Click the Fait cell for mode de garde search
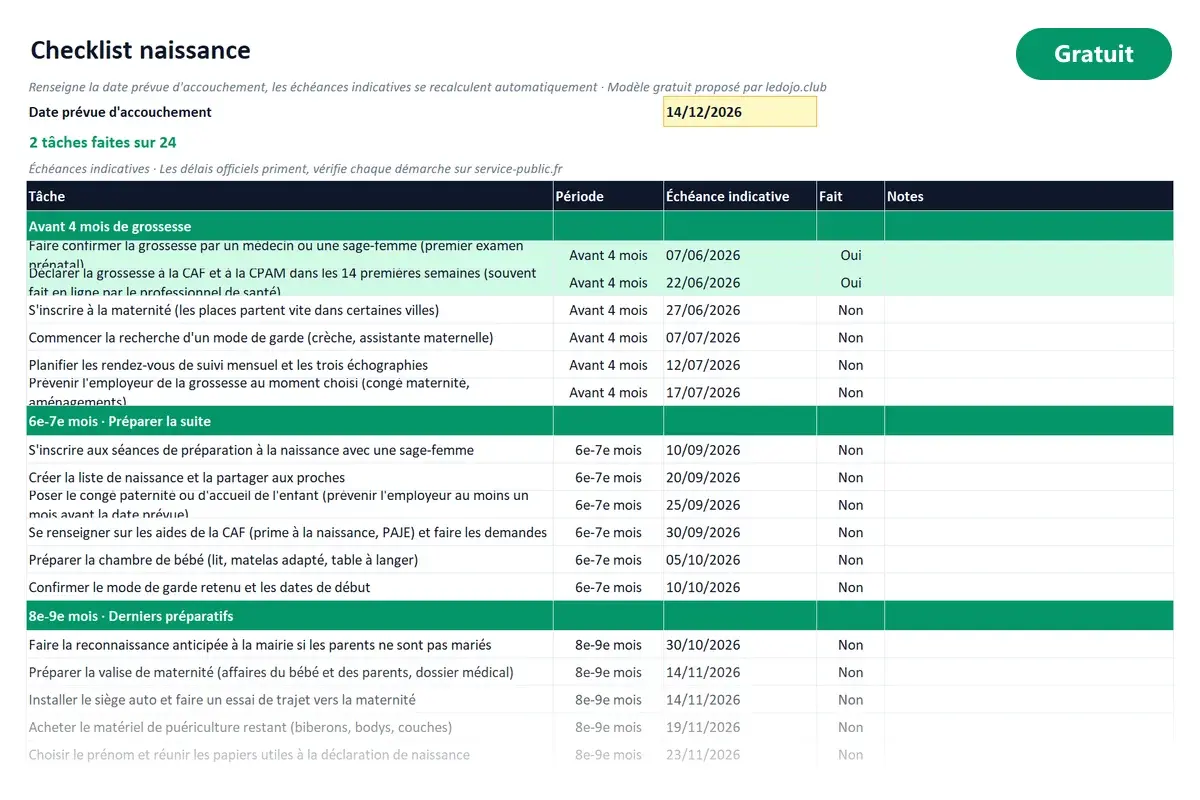The image size is (1200, 800). tap(850, 338)
